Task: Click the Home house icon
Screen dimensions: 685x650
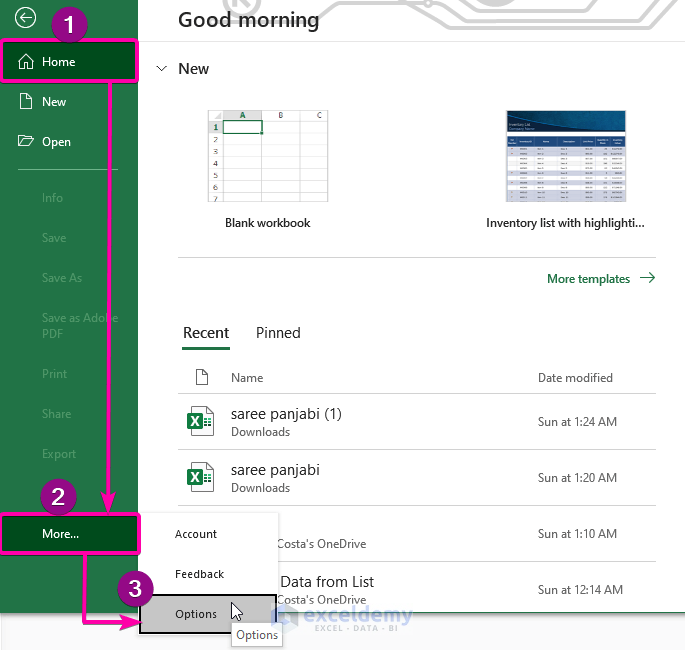Action: click(x=27, y=62)
